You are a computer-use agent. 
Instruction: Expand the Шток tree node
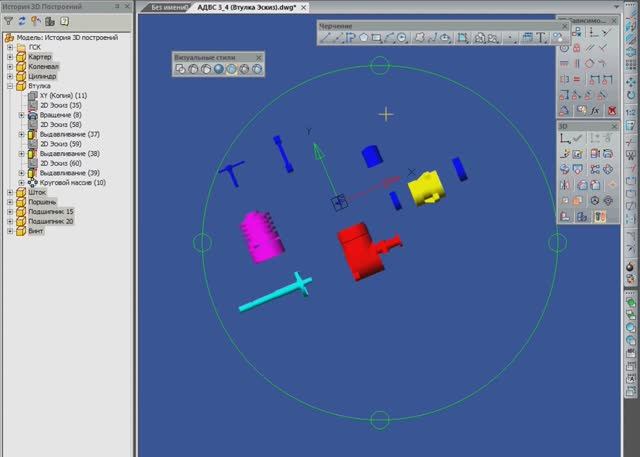(x=10, y=192)
